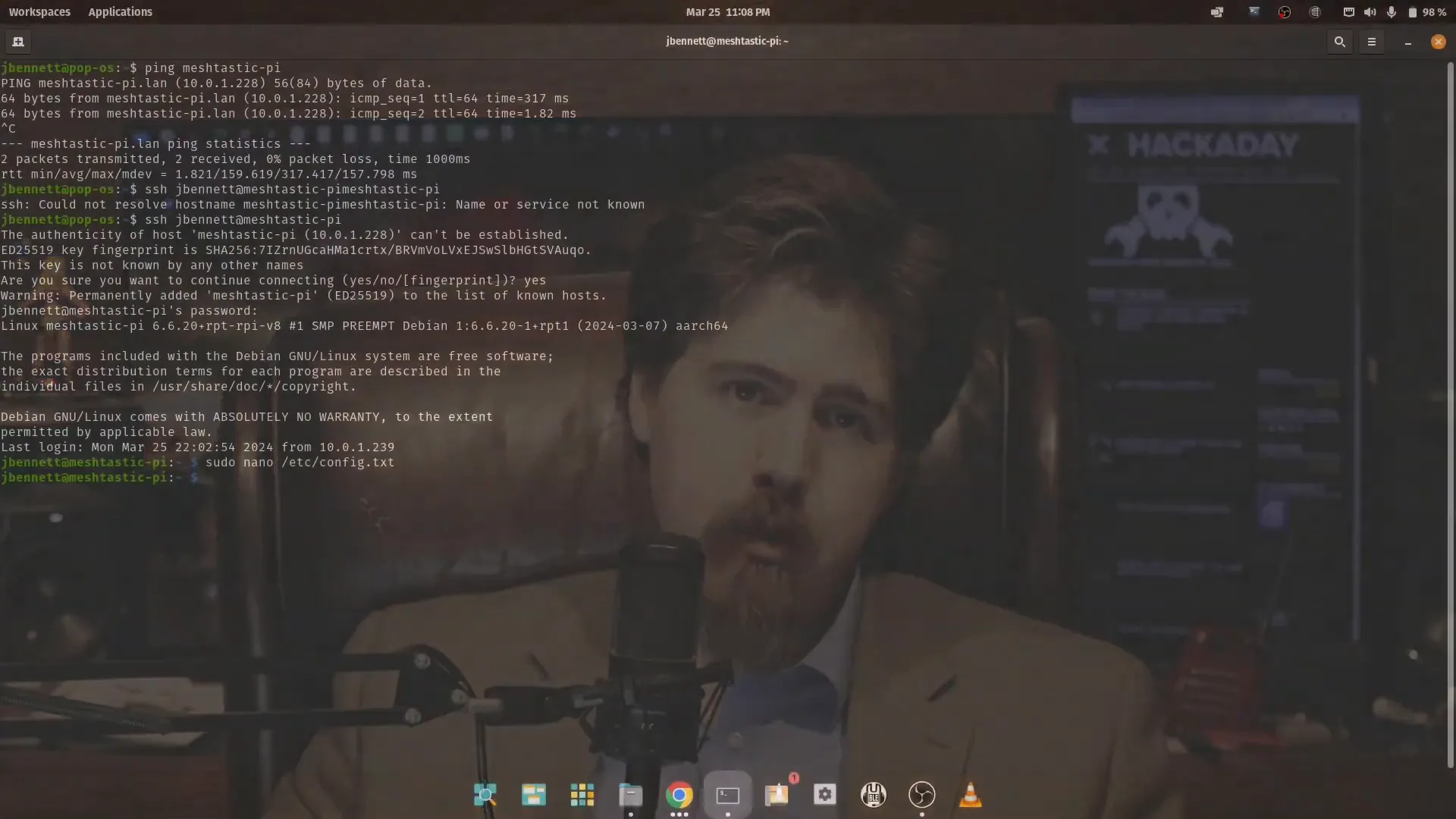Click the 'permitted by applicable law.' line
This screenshot has width=1456, height=819.
pyautogui.click(x=106, y=432)
